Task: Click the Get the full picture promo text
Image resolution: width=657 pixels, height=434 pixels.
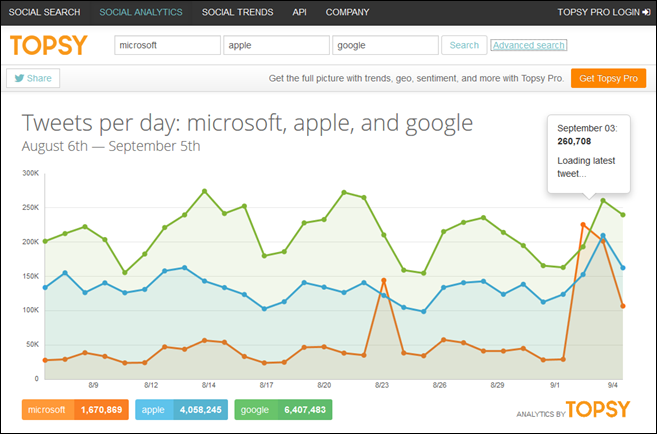Action: point(416,78)
